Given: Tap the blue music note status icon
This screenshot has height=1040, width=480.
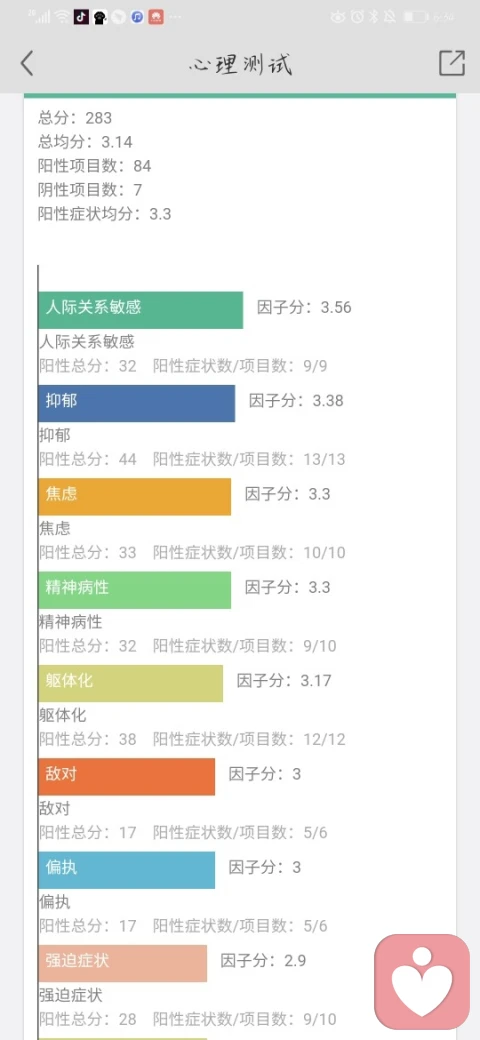Looking at the screenshot, I should coord(137,17).
